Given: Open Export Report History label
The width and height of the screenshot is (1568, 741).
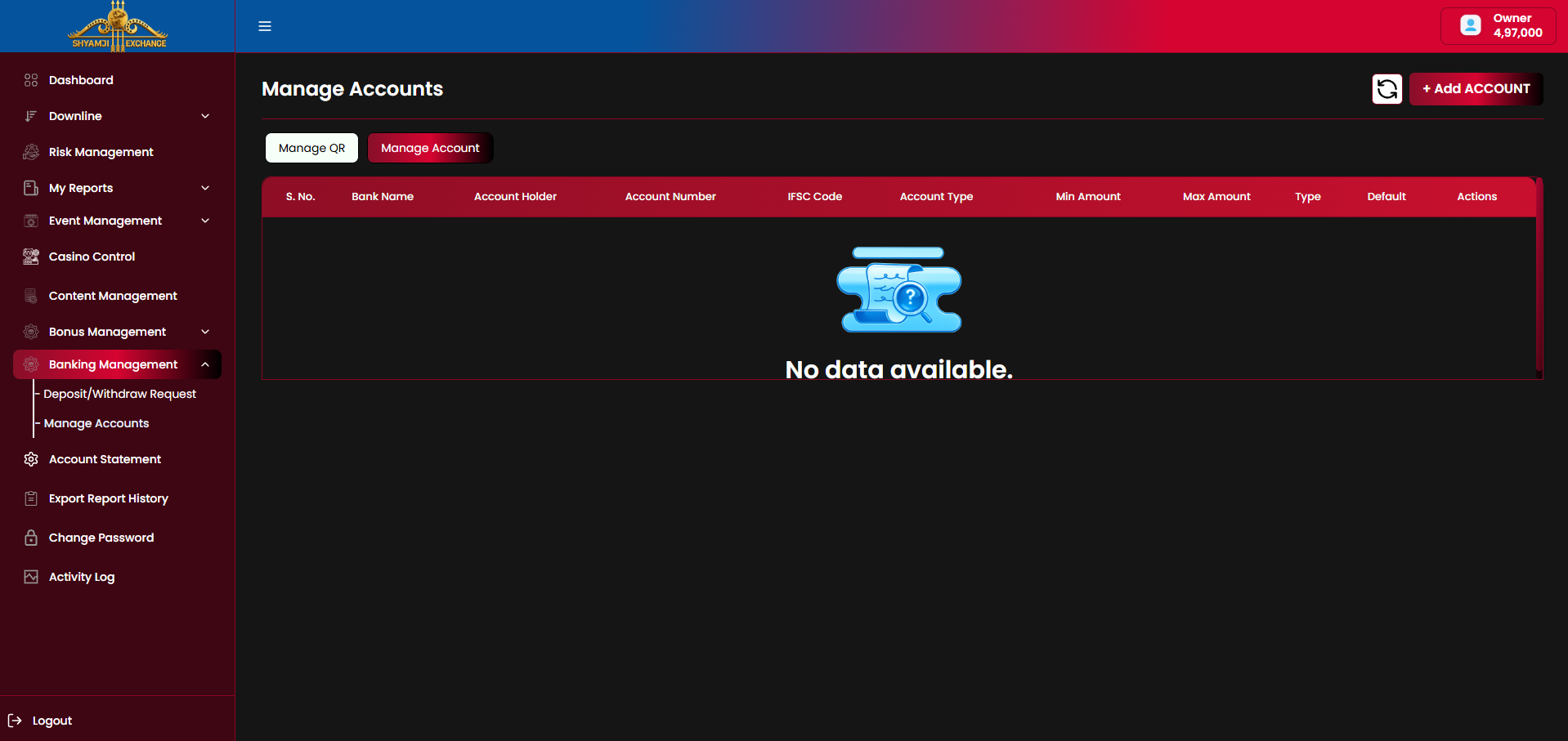Looking at the screenshot, I should (x=109, y=498).
